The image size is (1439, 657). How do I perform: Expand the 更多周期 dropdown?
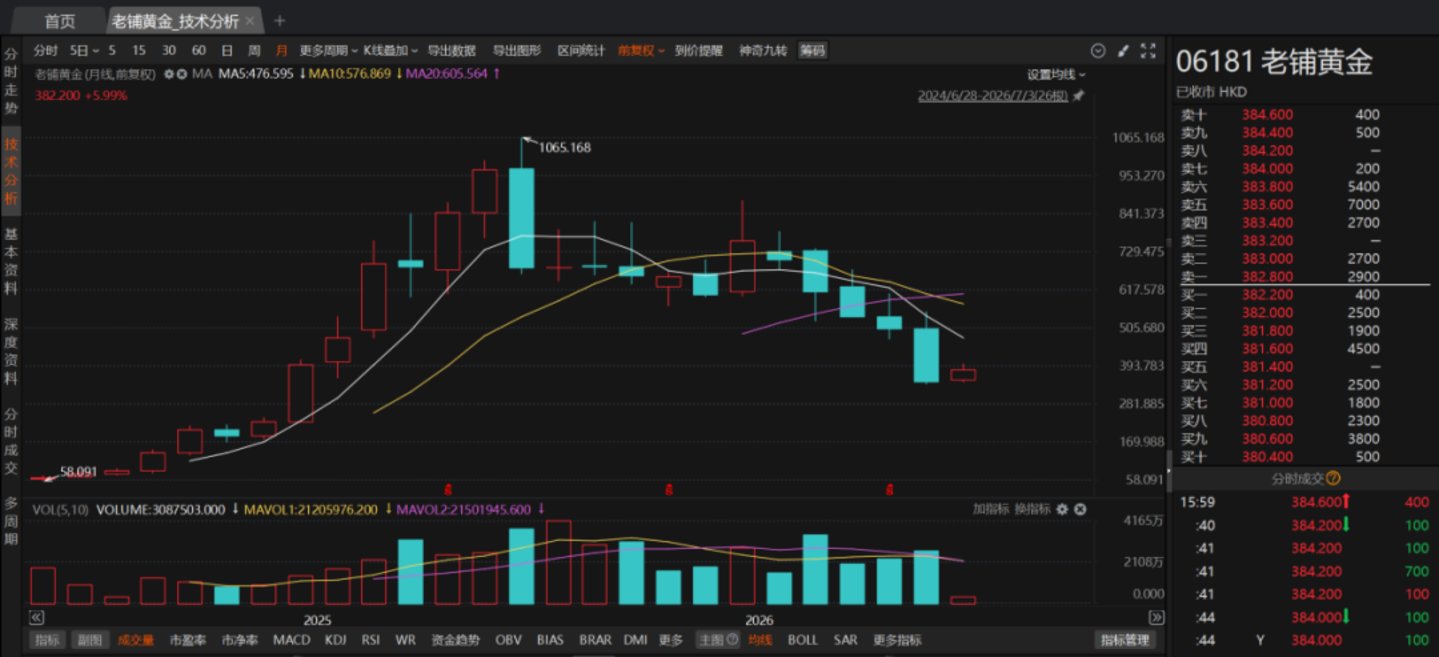[x=329, y=50]
